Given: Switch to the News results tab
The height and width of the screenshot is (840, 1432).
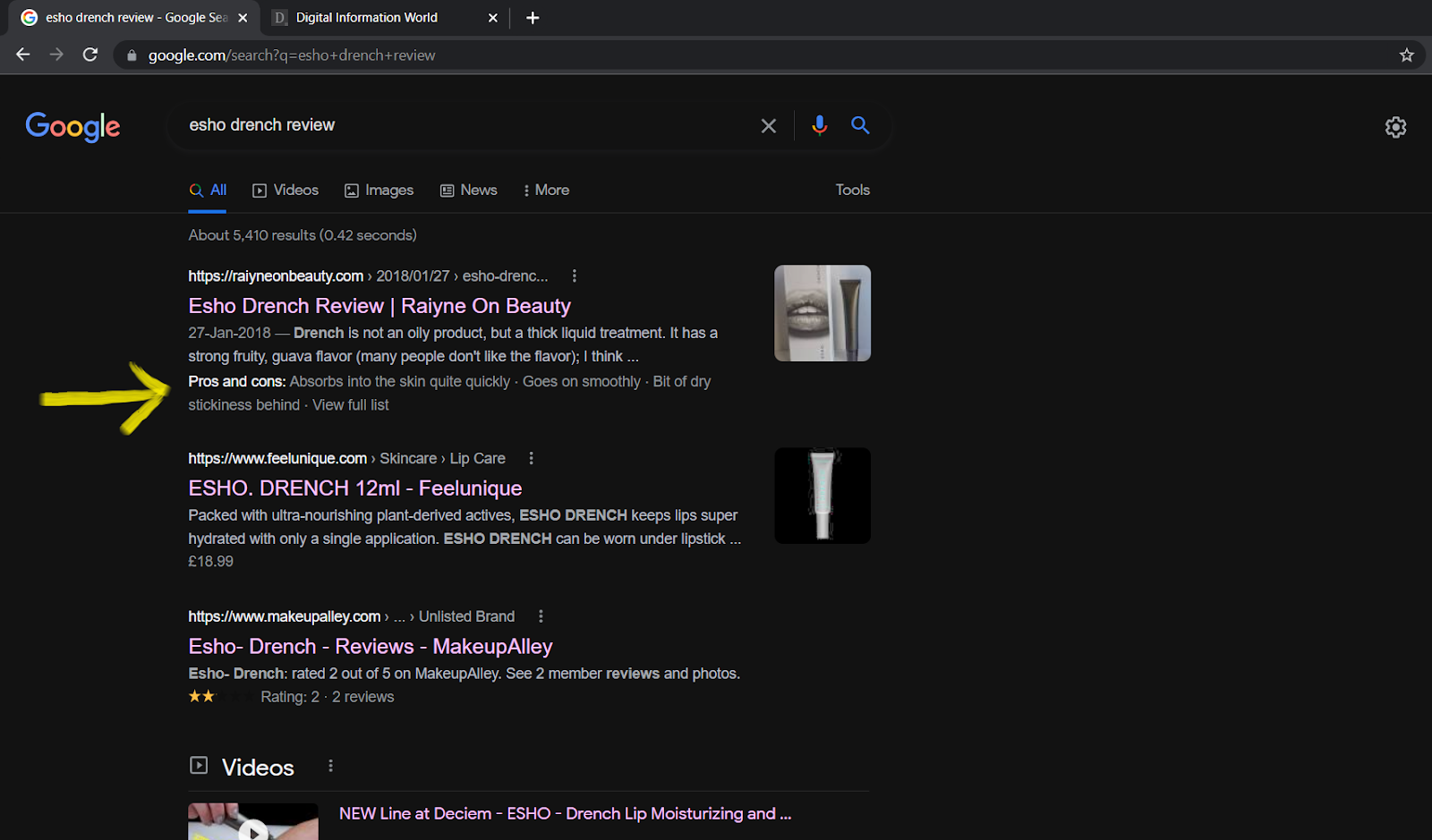Looking at the screenshot, I should [x=469, y=191].
